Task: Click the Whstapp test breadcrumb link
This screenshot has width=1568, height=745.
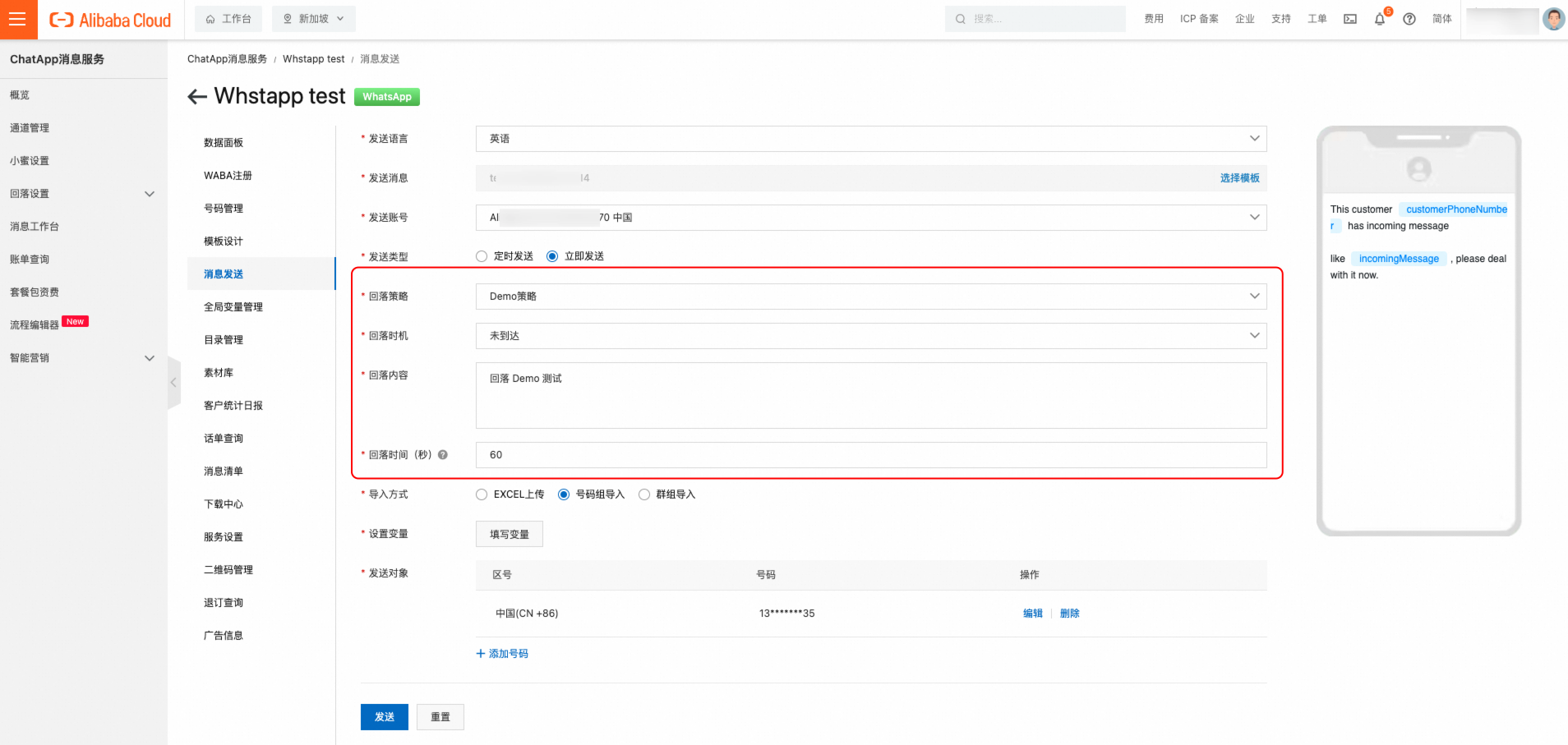Action: [314, 59]
